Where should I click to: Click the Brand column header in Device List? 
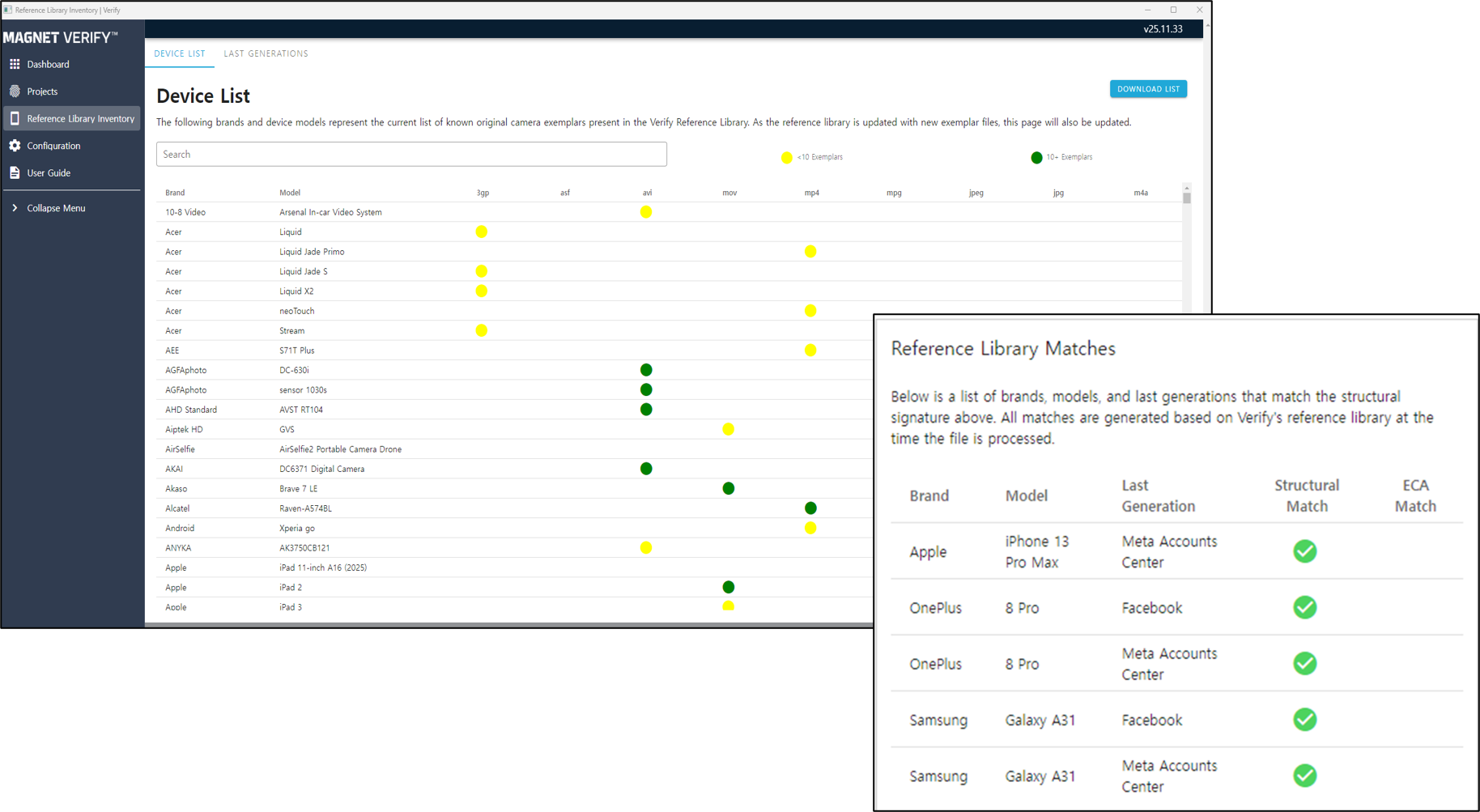tap(175, 193)
